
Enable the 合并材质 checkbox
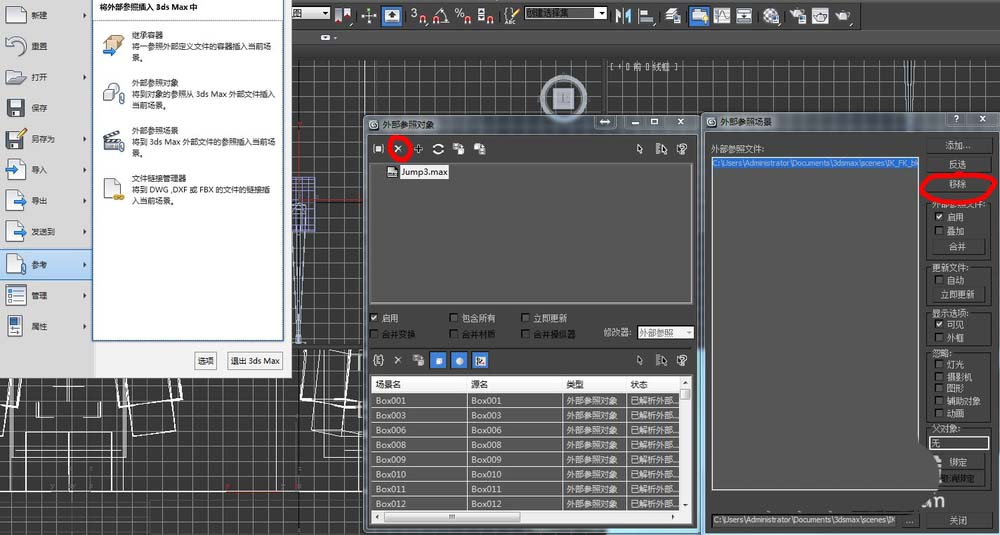tap(455, 334)
